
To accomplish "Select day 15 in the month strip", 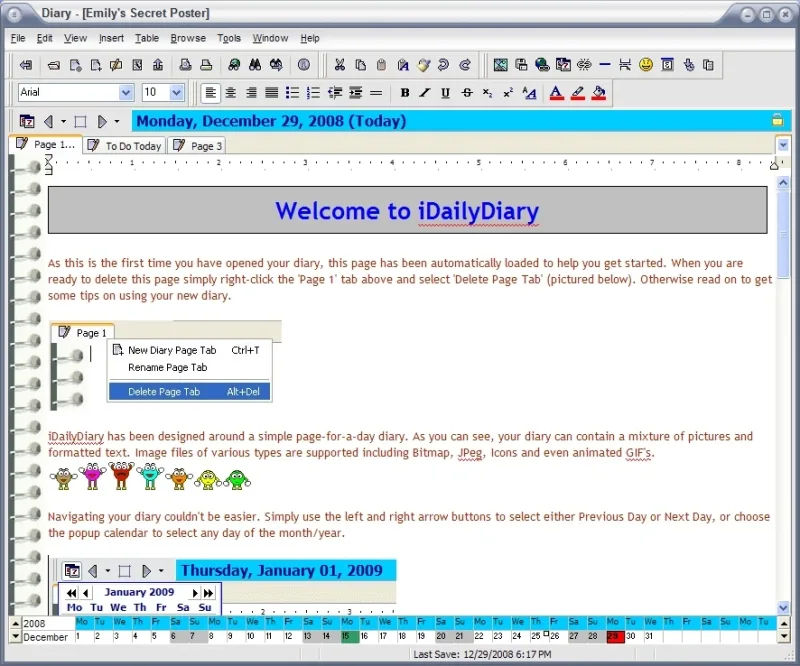I will pyautogui.click(x=350, y=636).
